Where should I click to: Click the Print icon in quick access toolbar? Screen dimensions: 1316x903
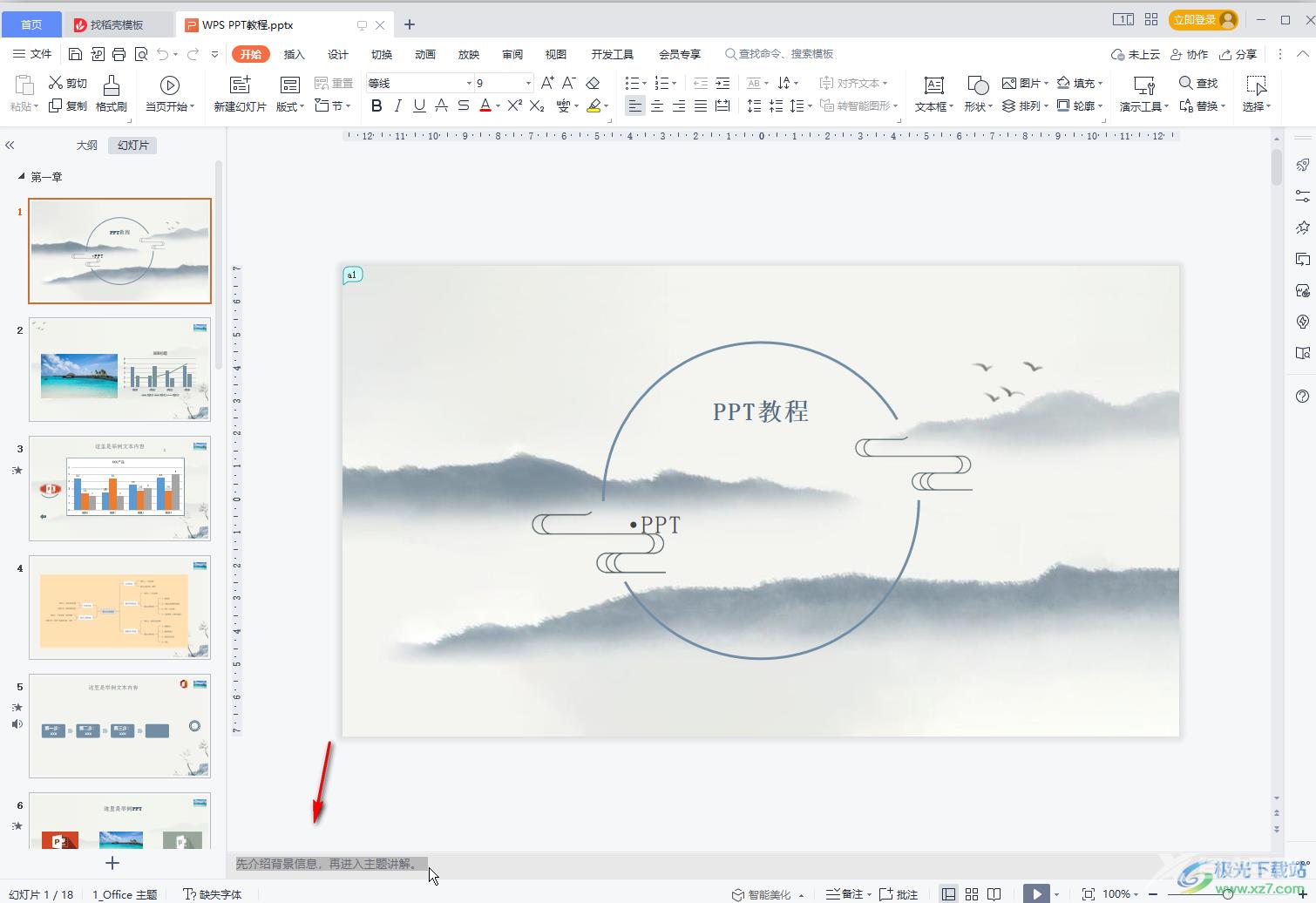tap(119, 54)
